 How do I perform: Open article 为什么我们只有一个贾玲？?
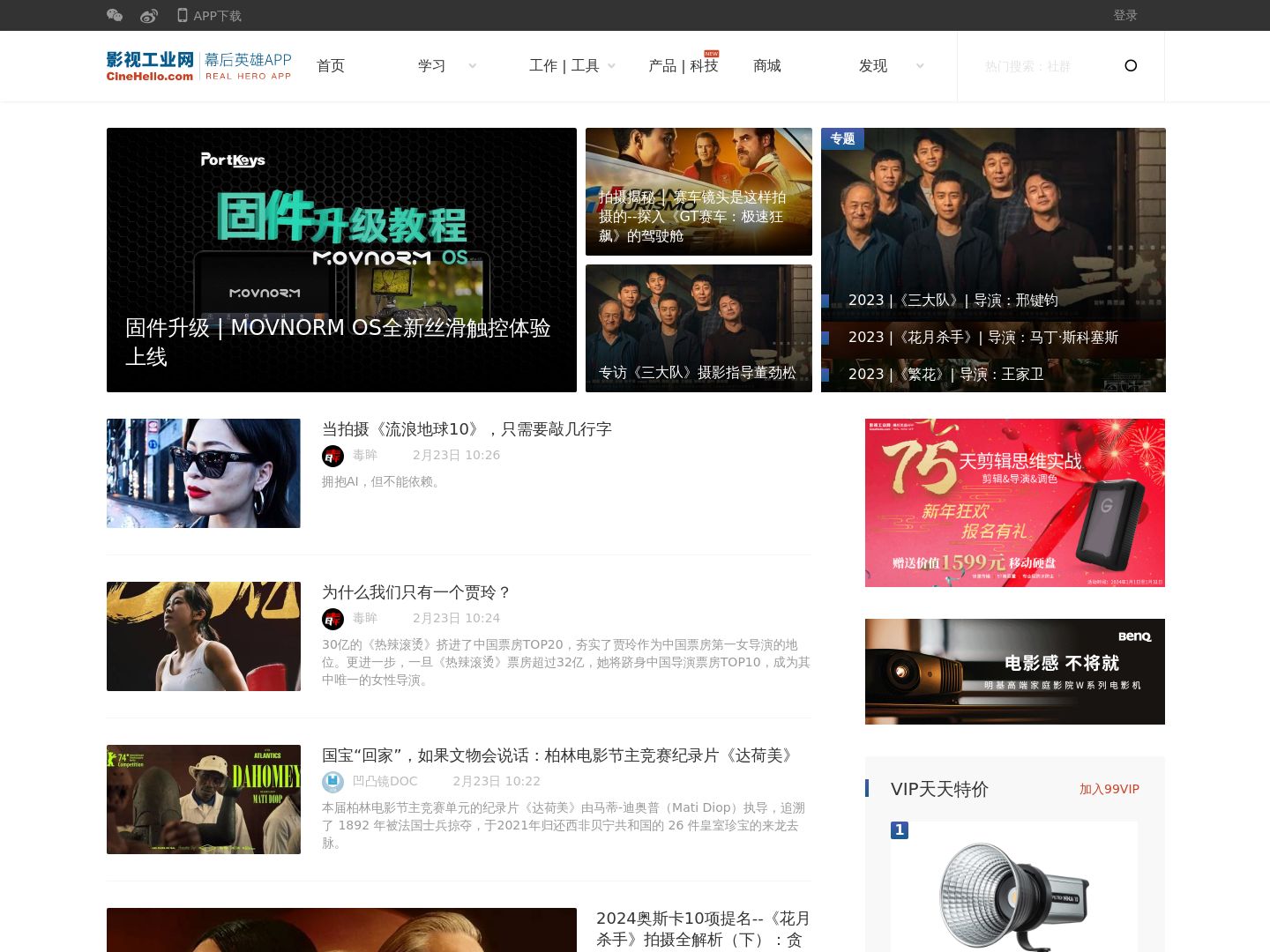[x=416, y=592]
